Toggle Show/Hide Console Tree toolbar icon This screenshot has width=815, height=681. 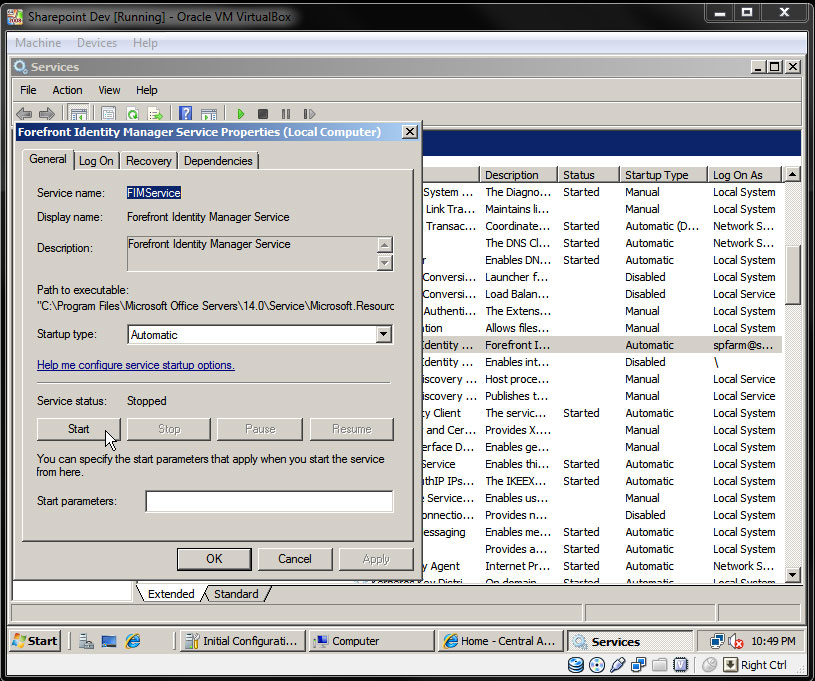tap(78, 113)
